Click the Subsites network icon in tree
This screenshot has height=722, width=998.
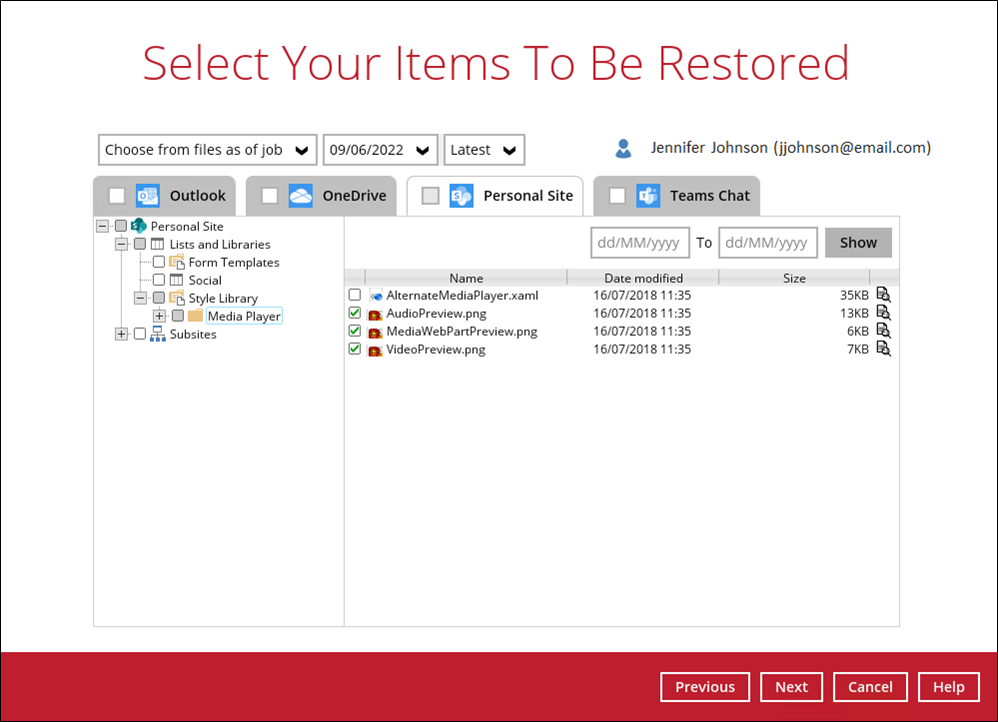click(157, 334)
